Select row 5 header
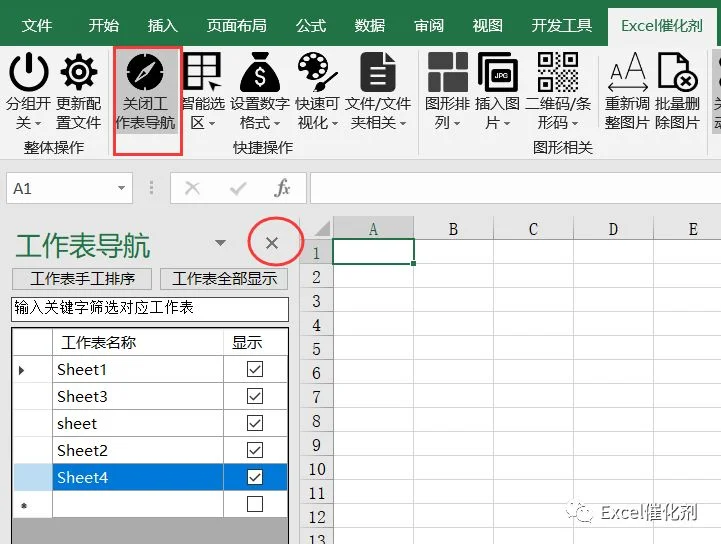Screen dimensions: 721x544 click(x=316, y=349)
